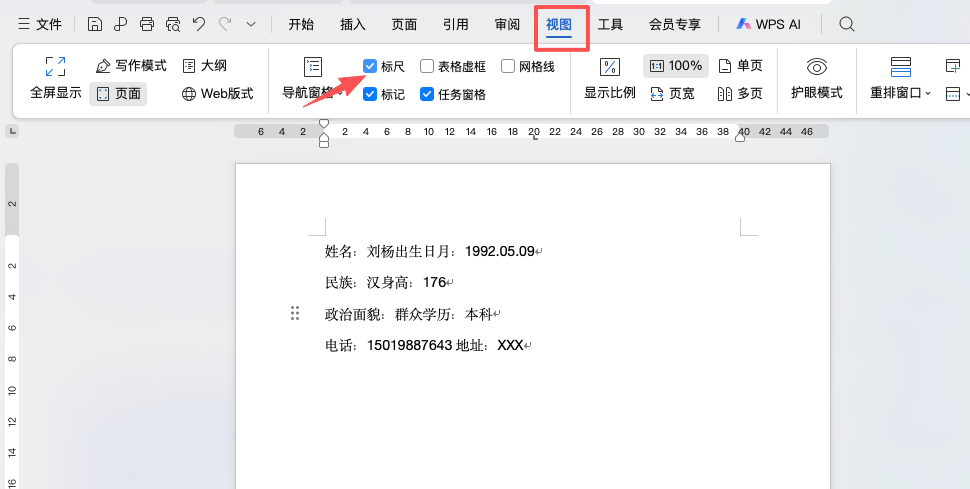This screenshot has height=489, width=970.
Task: Toggle the 标尺 ruler checkbox
Action: click(370, 66)
